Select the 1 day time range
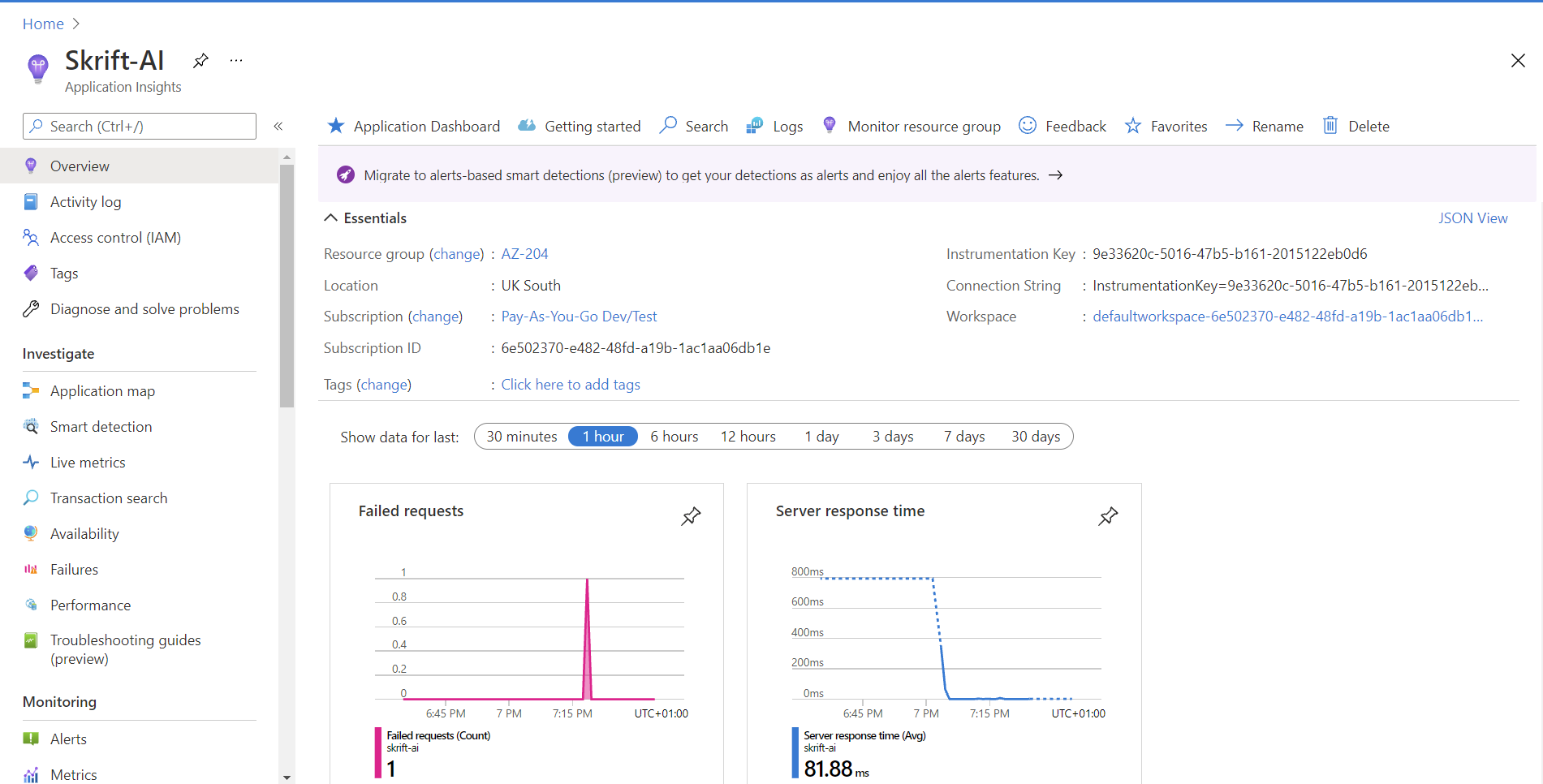The image size is (1543, 784). click(x=822, y=437)
